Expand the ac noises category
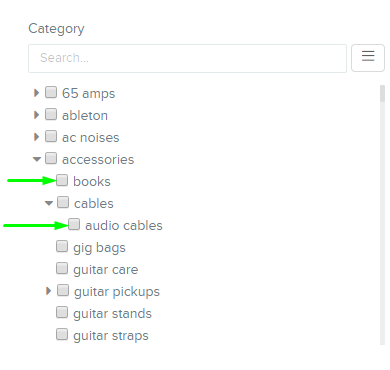Image resolution: width=390 pixels, height=370 pixels. [36, 137]
